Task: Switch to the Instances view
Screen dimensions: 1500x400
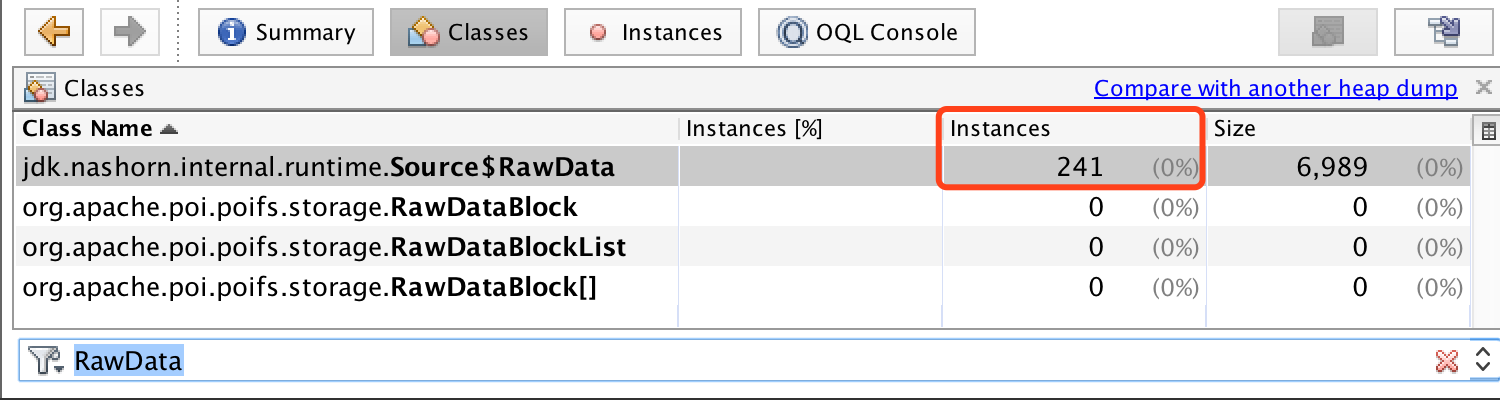Action: (653, 32)
